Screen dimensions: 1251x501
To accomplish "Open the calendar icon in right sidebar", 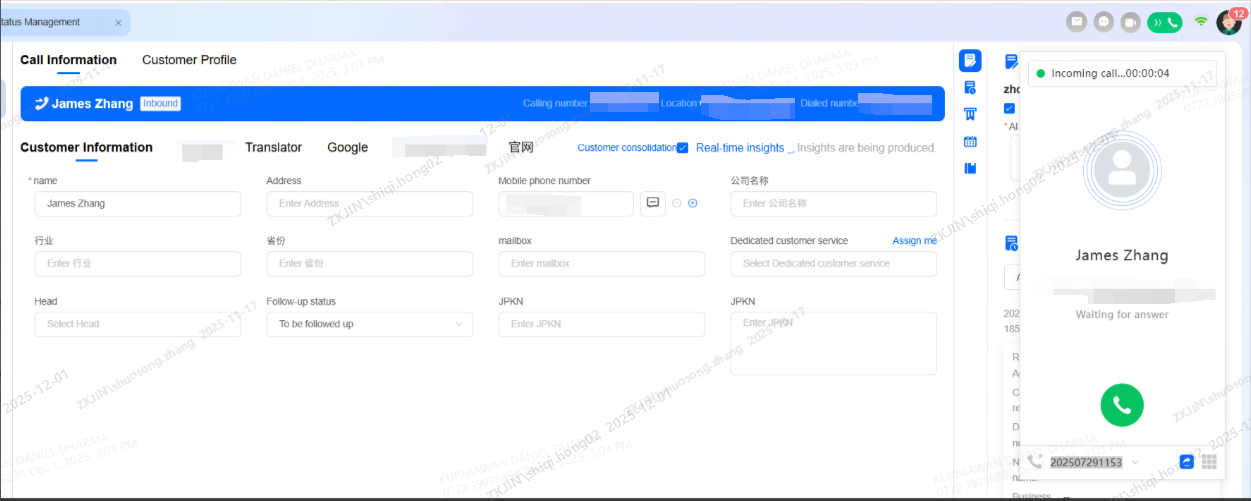I will click(970, 142).
